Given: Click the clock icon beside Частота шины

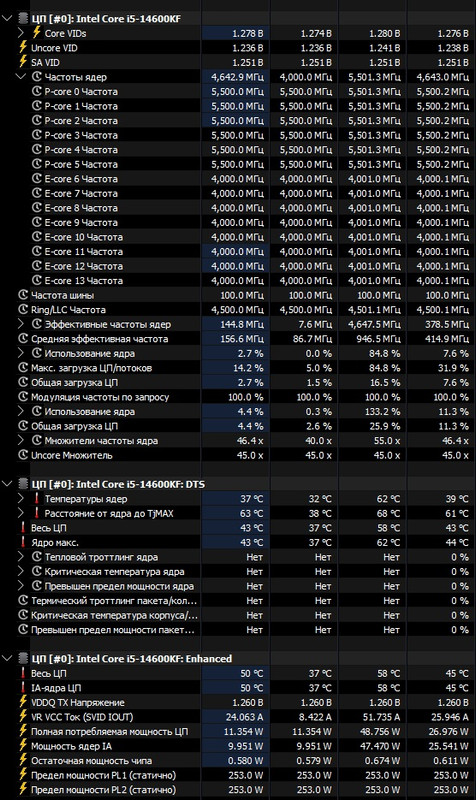Looking at the screenshot, I should [x=23, y=295].
